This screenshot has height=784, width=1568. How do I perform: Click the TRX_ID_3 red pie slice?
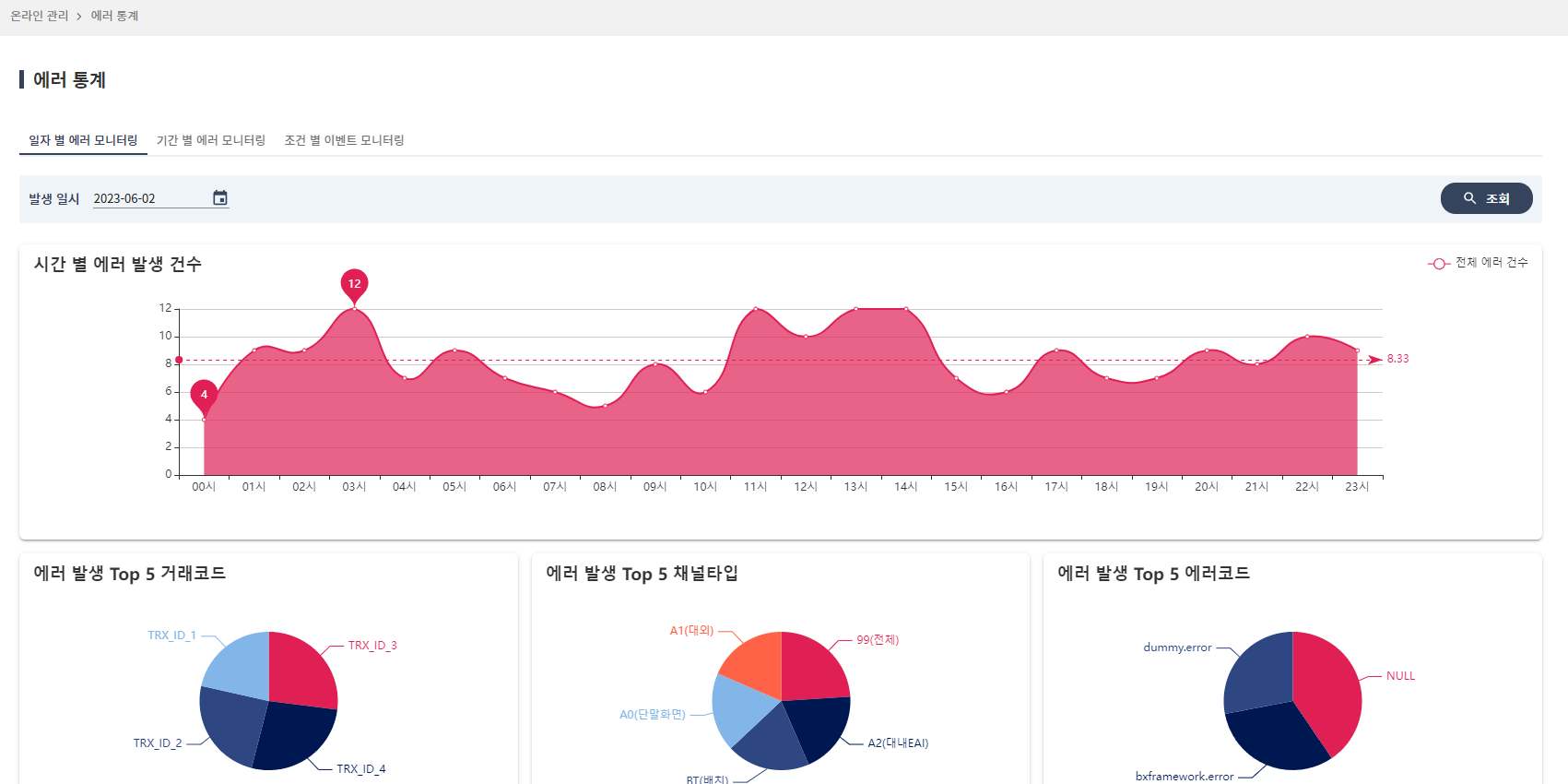(300, 671)
